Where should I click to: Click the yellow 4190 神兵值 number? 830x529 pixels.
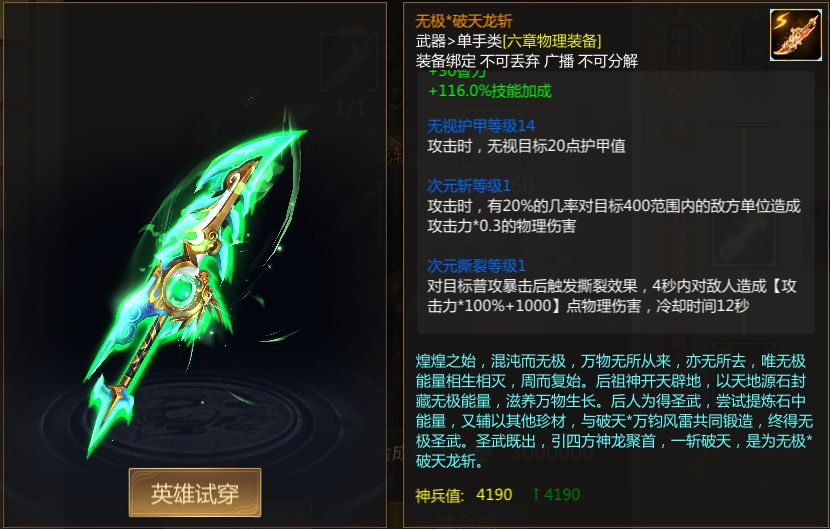point(494,495)
